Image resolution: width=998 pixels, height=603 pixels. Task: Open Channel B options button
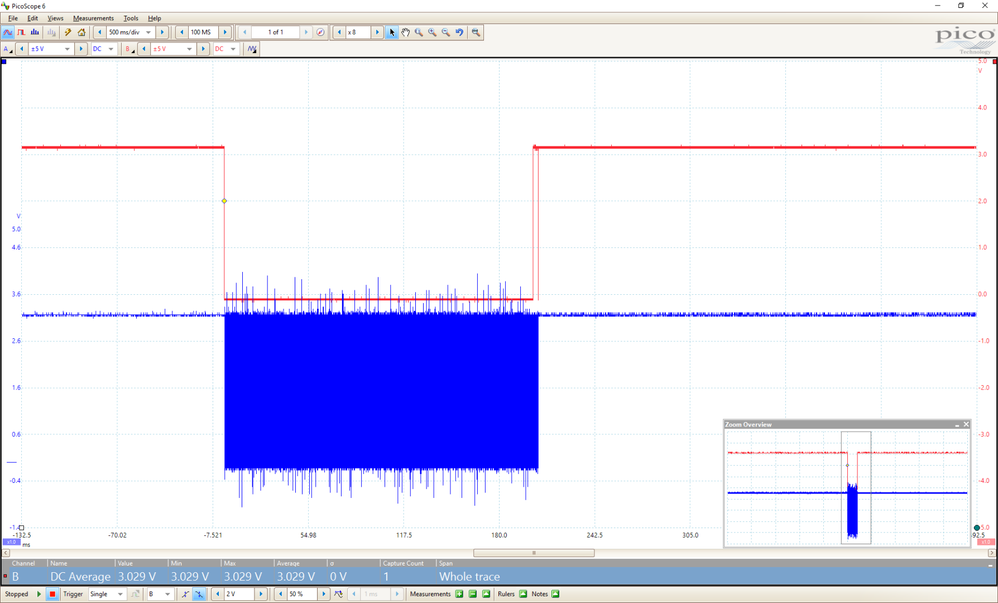point(129,49)
